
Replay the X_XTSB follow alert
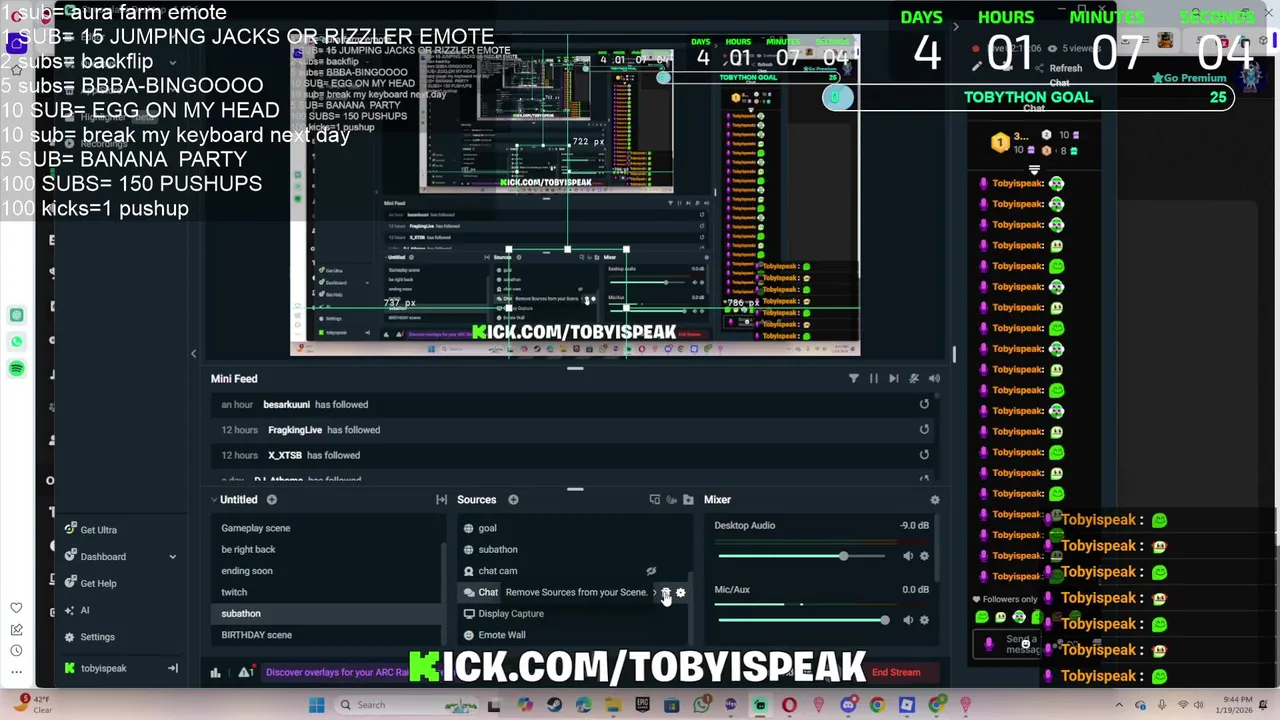click(924, 454)
